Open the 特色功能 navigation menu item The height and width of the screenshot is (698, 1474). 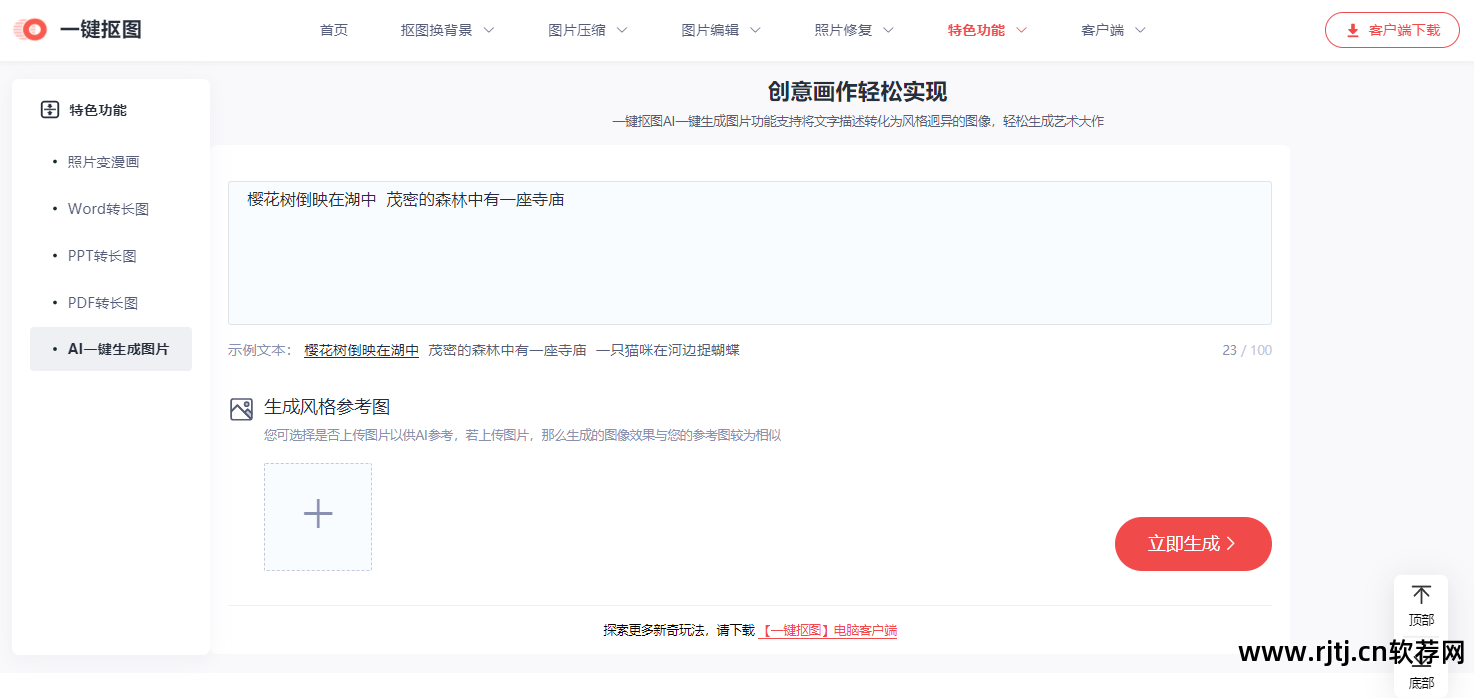pyautogui.click(x=975, y=30)
